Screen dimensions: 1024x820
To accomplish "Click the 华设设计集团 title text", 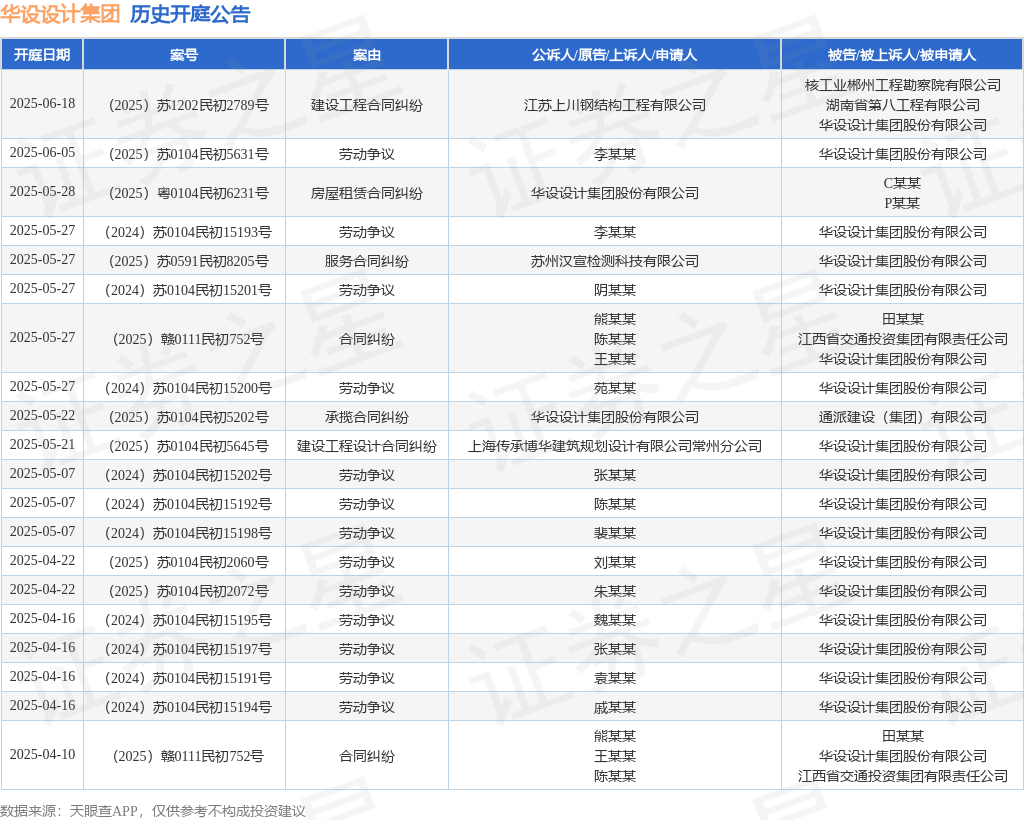I will point(60,14).
